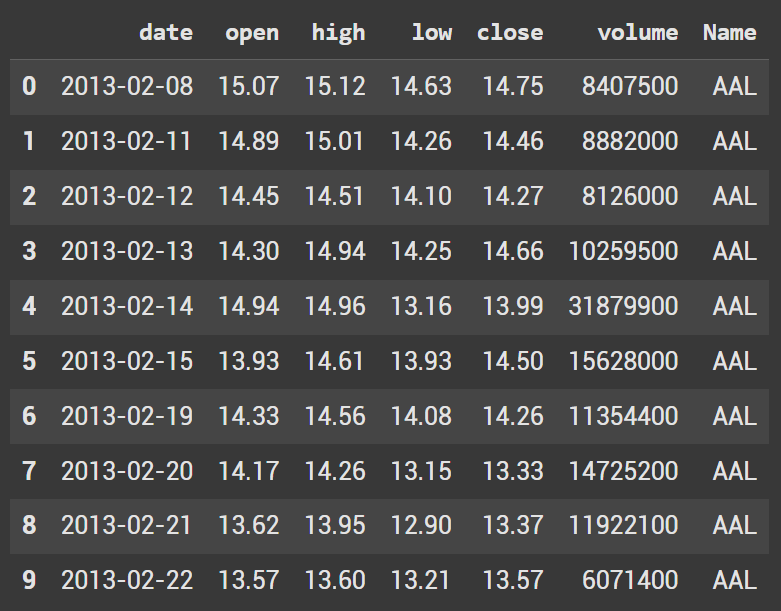
Task: Select the "low" column header
Action: [x=432, y=32]
